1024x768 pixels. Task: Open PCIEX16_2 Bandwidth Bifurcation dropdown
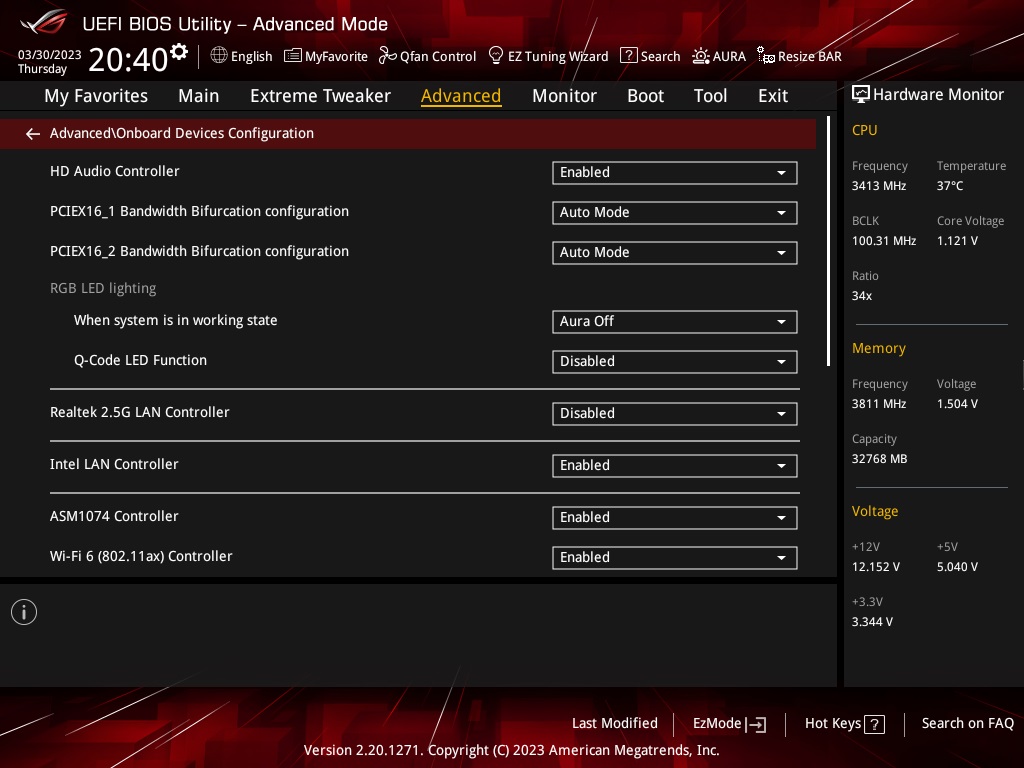click(x=675, y=253)
